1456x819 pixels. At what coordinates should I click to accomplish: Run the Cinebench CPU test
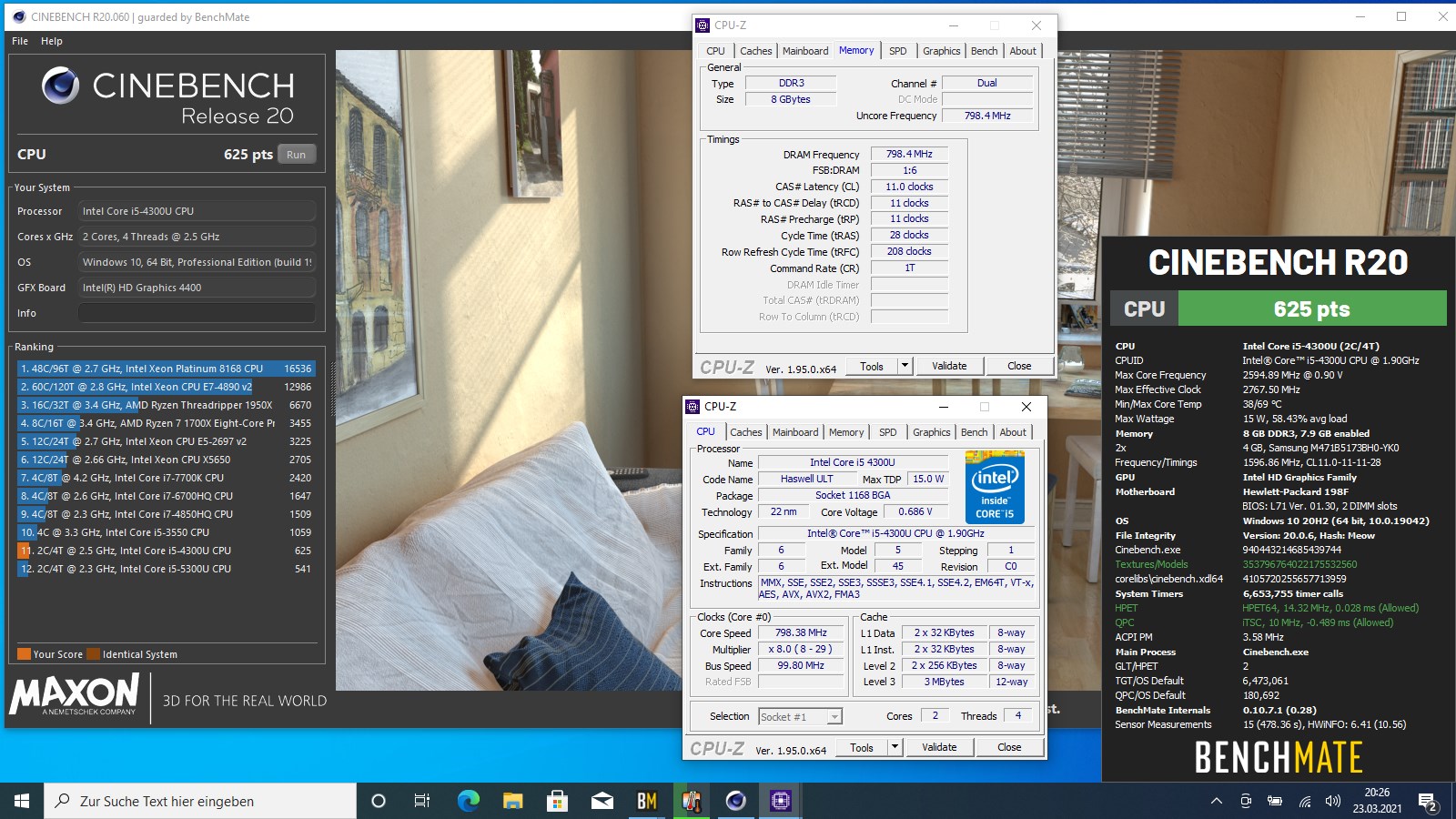tap(297, 155)
